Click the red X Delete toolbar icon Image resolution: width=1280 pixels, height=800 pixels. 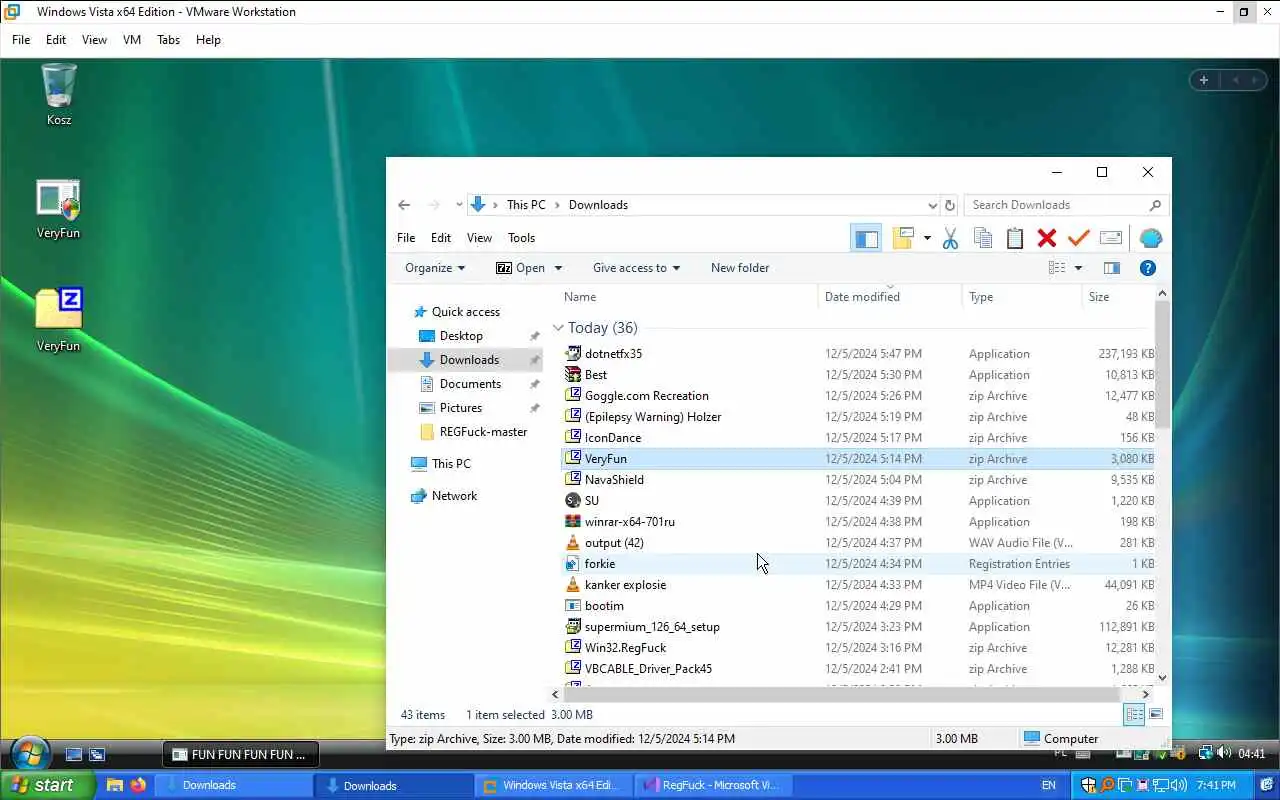1047,238
